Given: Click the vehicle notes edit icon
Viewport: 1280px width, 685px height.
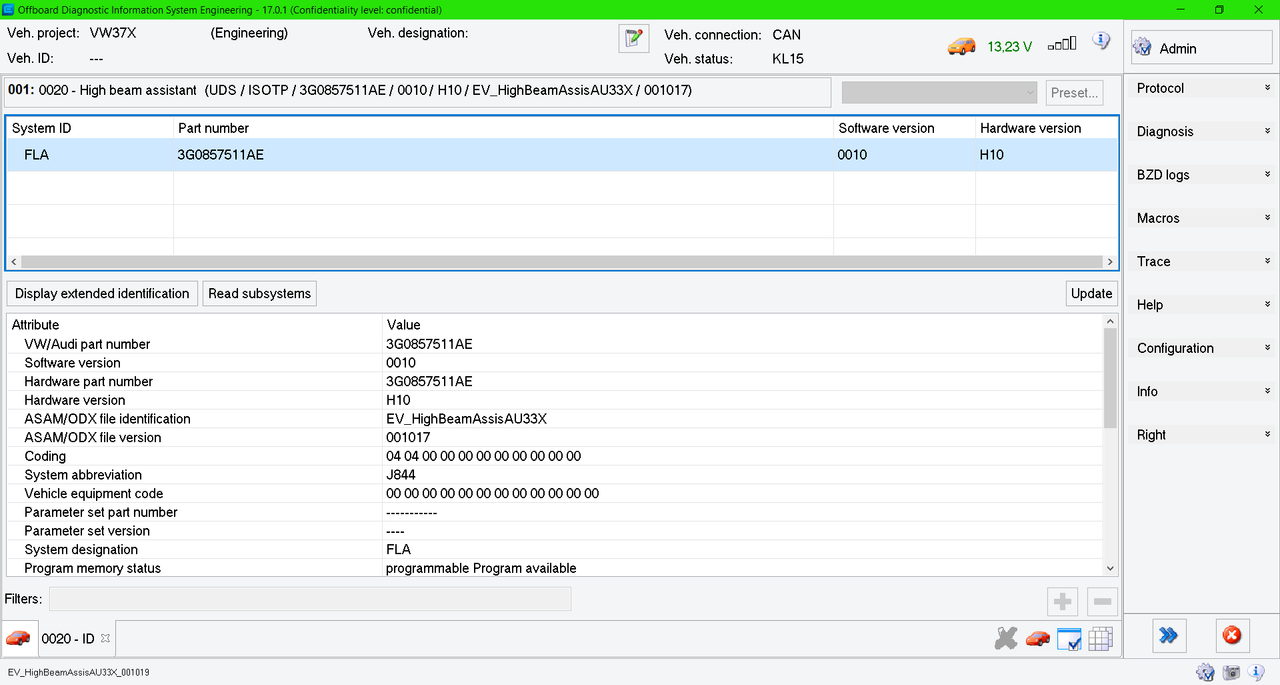Looking at the screenshot, I should [634, 38].
